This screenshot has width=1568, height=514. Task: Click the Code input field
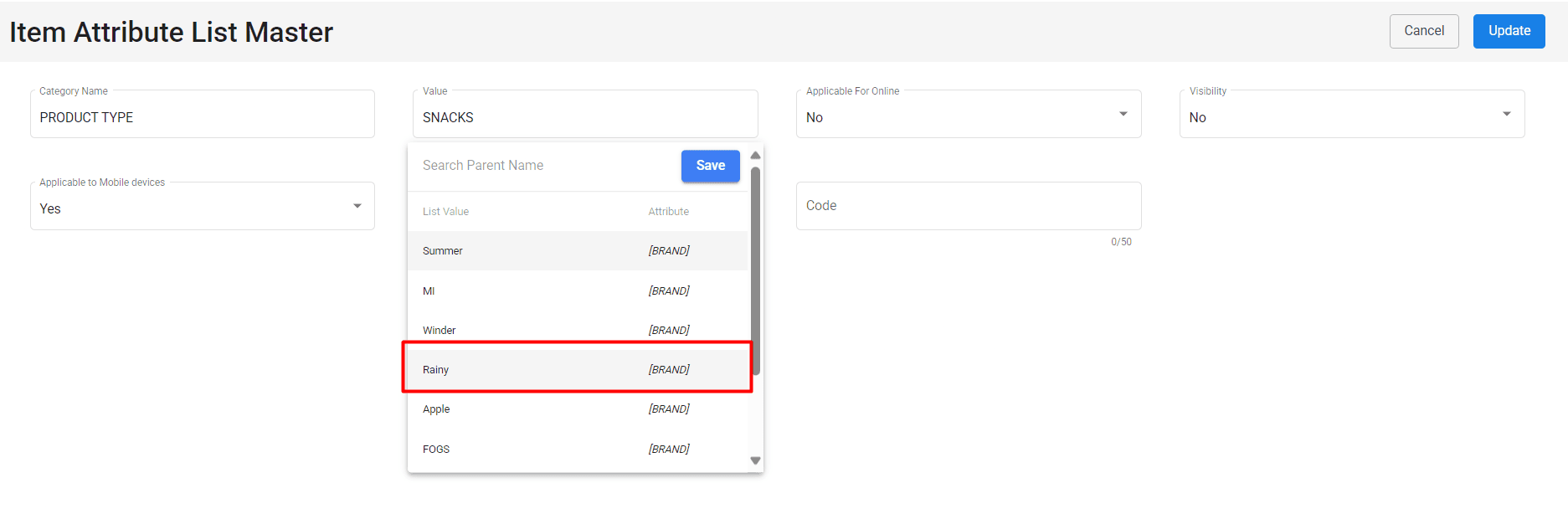[x=968, y=206]
